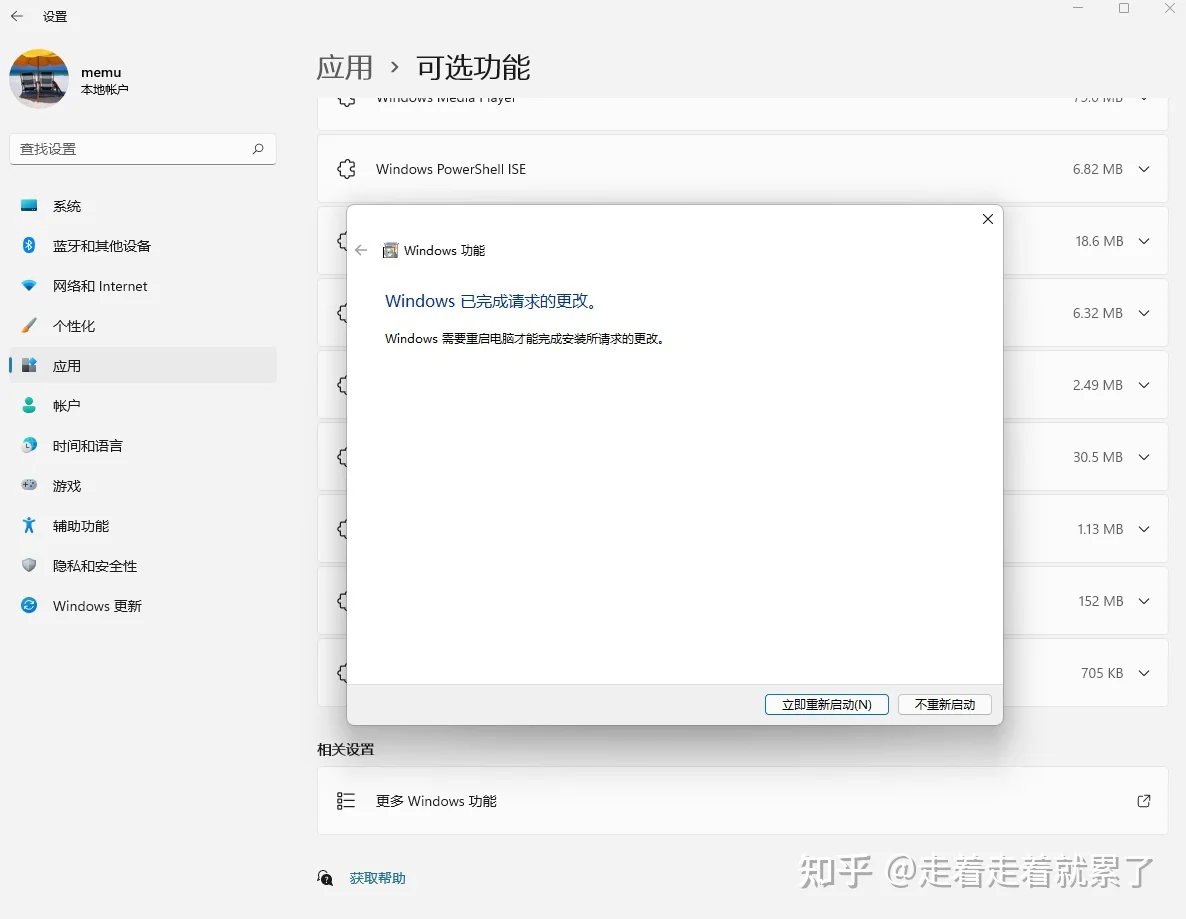Viewport: 1186px width, 919px height.
Task: Click the Bluetooth icon in sidebar
Action: [29, 245]
